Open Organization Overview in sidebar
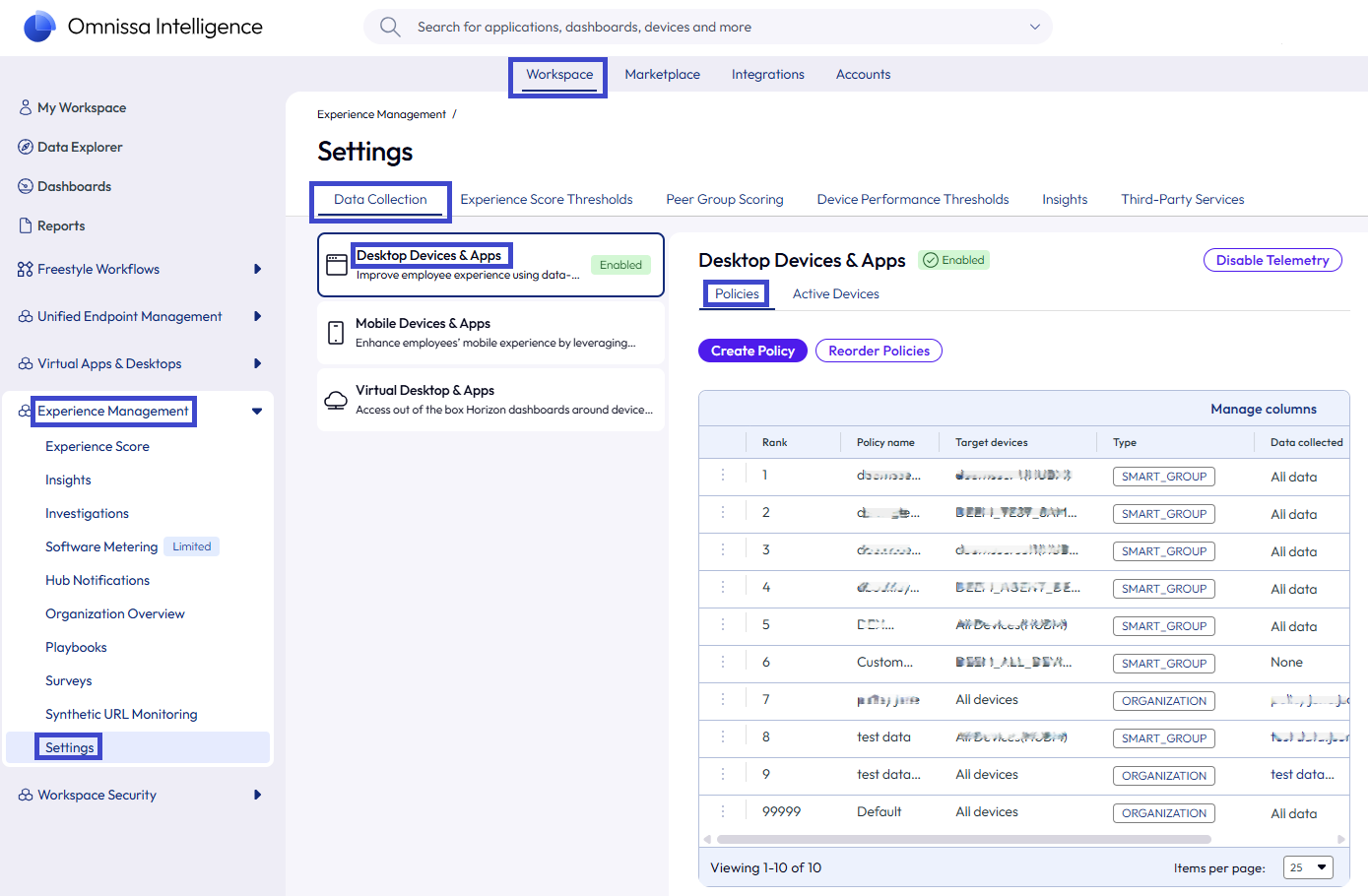The image size is (1368, 896). pyautogui.click(x=115, y=613)
